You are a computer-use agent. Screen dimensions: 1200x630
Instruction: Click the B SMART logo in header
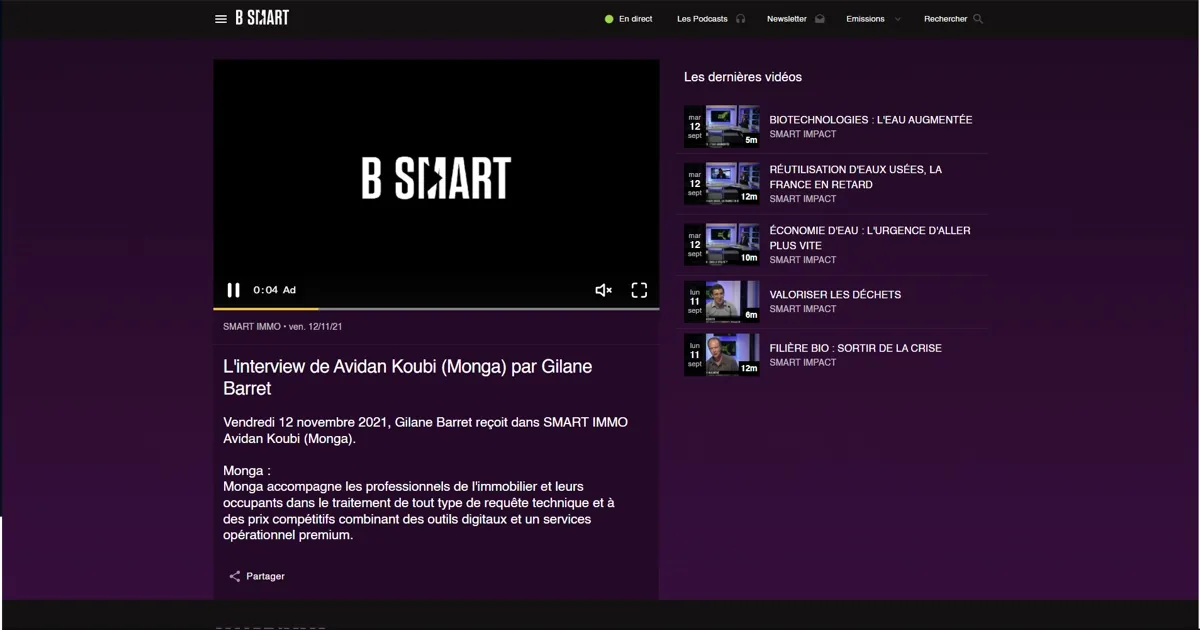(262, 18)
